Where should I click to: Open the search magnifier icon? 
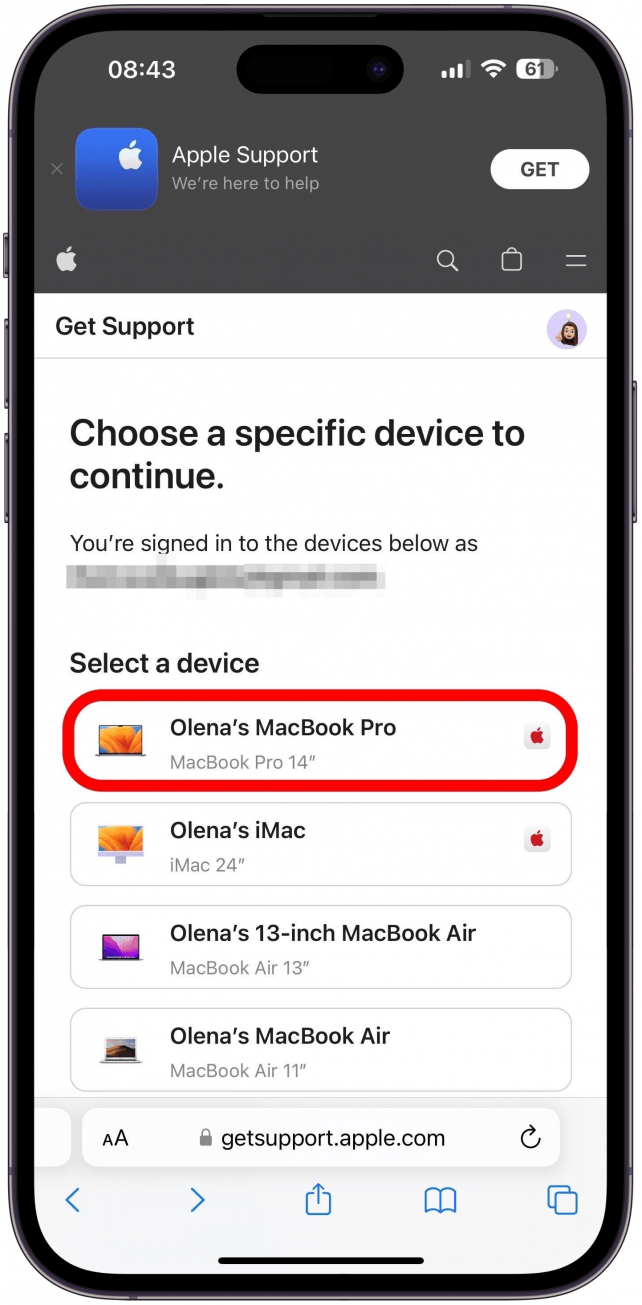pyautogui.click(x=448, y=261)
